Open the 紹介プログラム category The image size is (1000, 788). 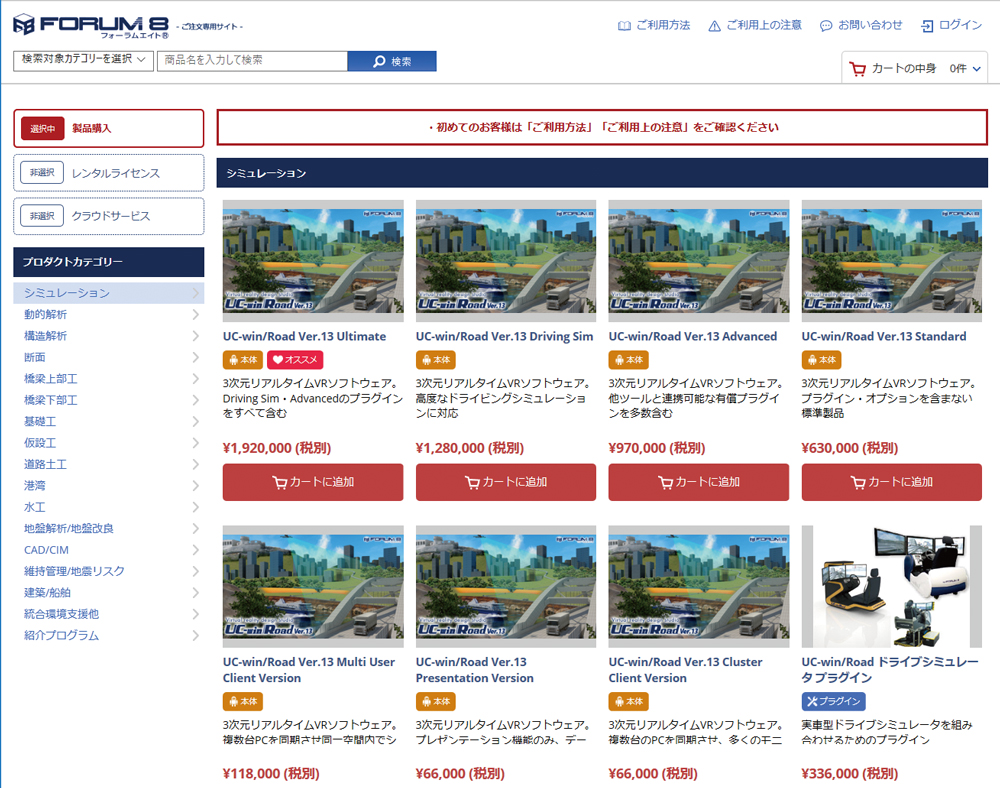coord(108,636)
